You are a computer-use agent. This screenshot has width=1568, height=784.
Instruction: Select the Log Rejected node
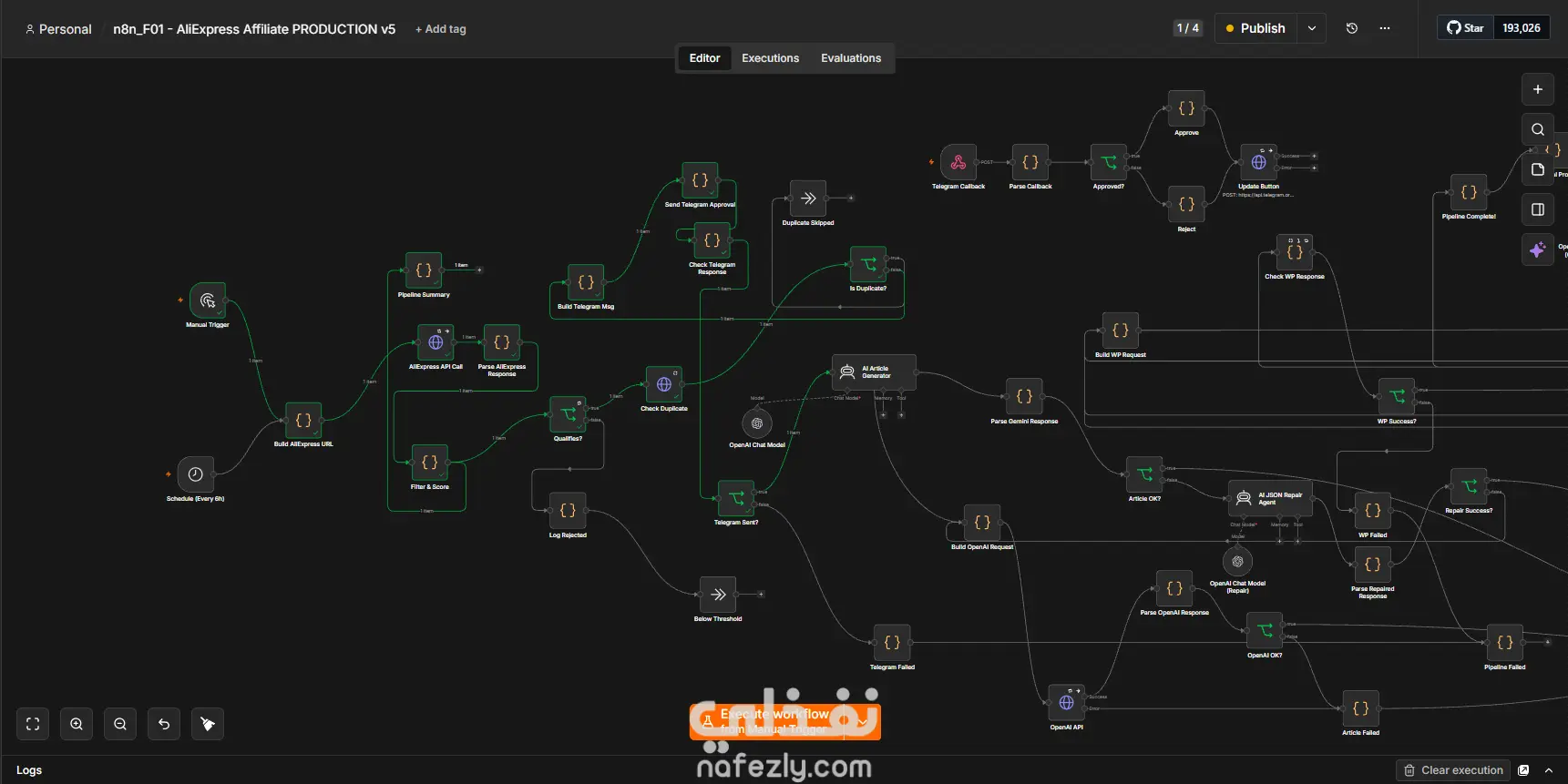tap(568, 511)
